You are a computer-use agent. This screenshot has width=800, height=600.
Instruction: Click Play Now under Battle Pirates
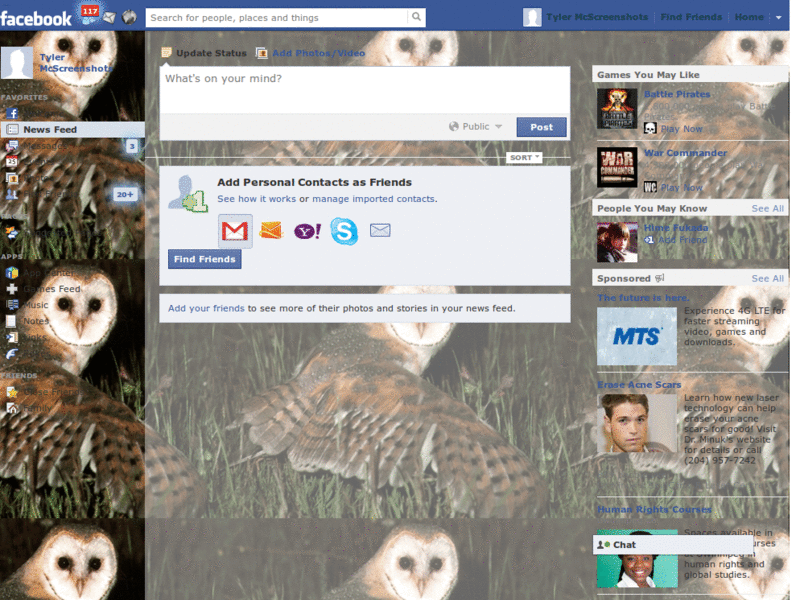(x=681, y=129)
